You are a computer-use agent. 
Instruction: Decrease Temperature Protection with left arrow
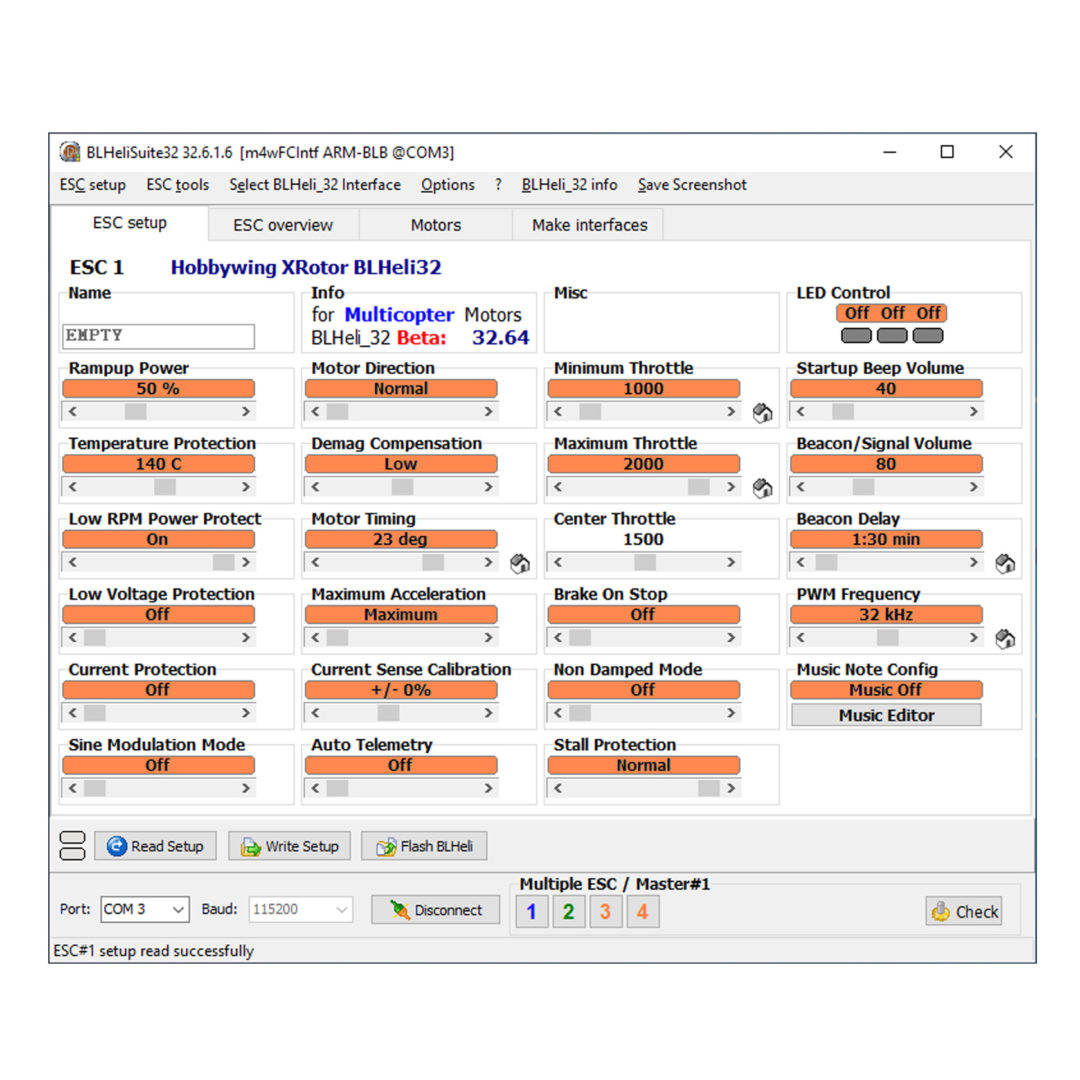pyautogui.click(x=72, y=487)
